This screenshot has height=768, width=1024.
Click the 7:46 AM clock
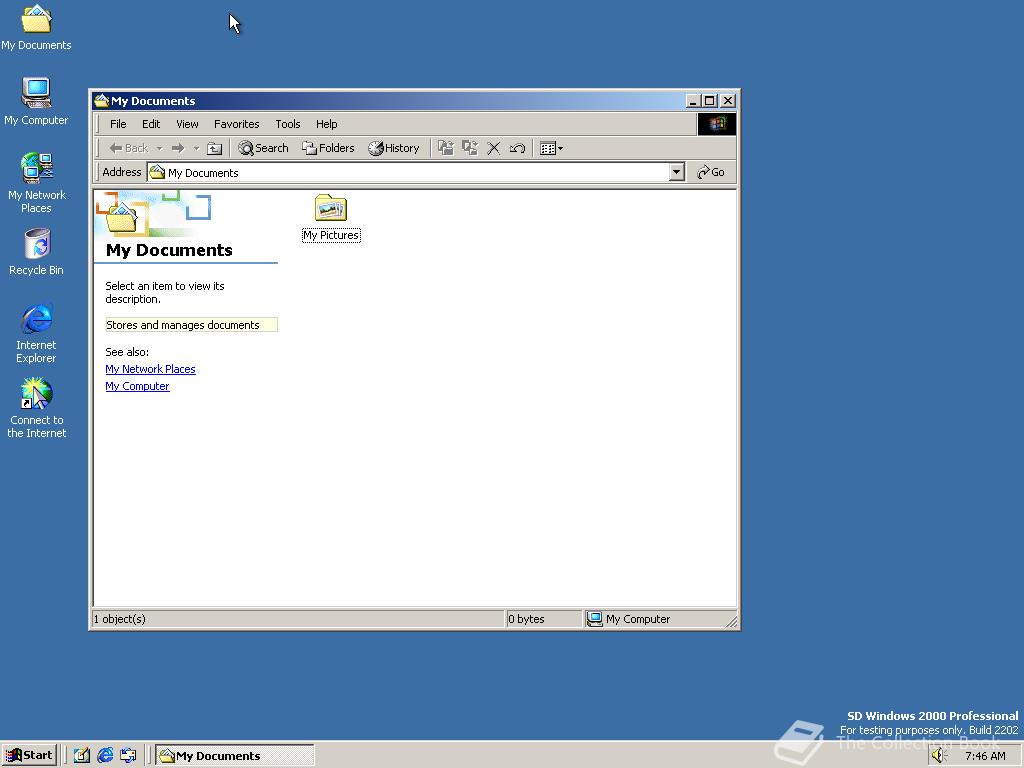(985, 756)
